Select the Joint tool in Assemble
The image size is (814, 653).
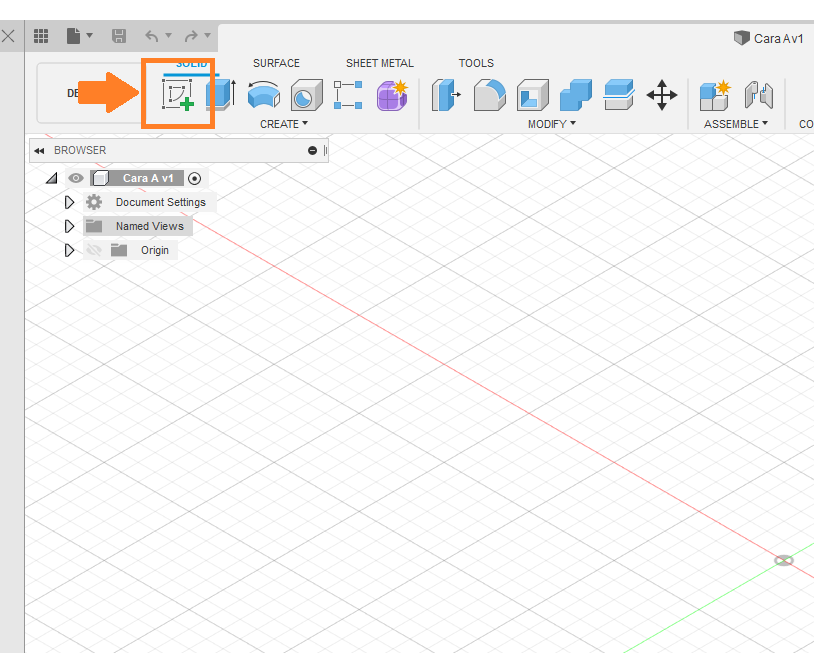coord(759,93)
